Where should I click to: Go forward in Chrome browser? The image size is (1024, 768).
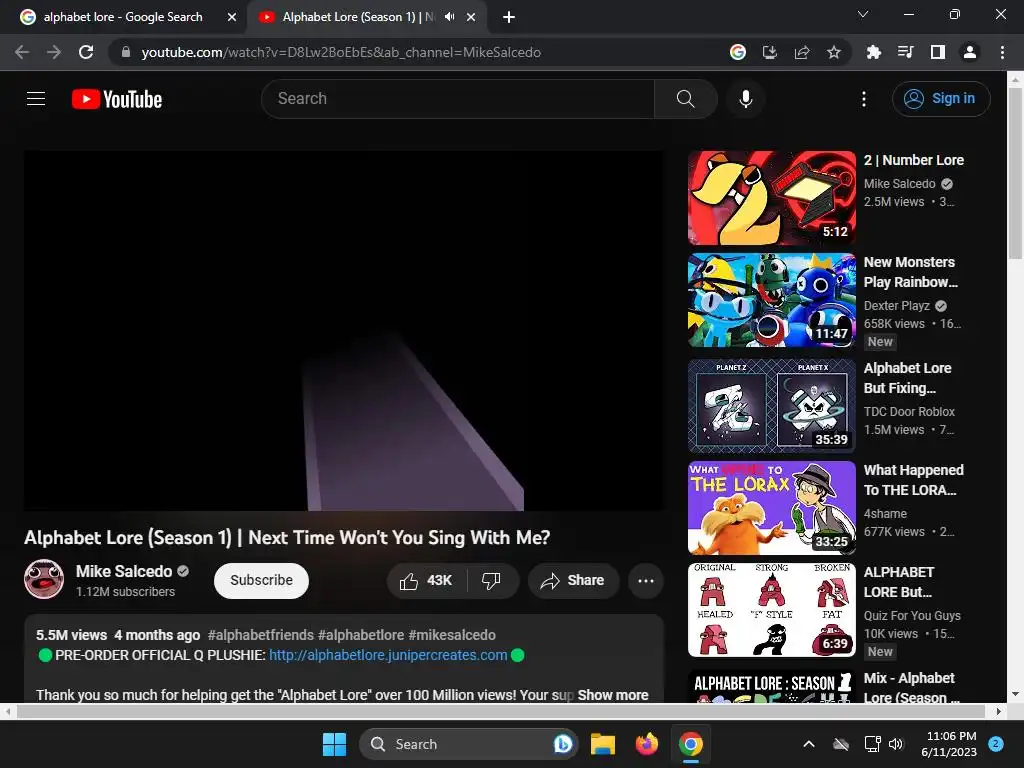pyautogui.click(x=54, y=52)
